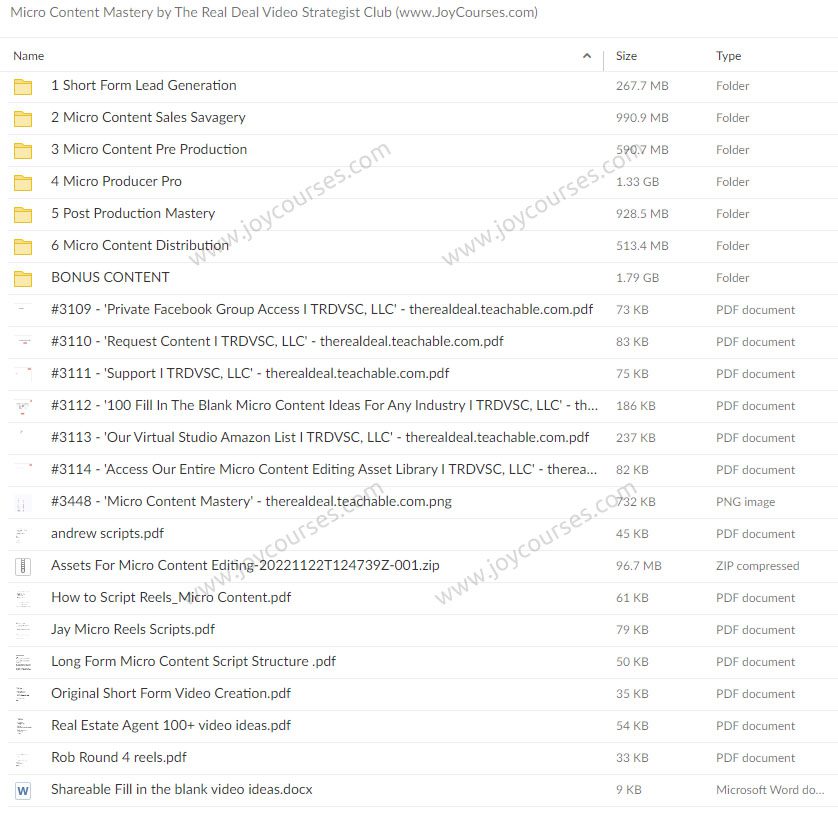Image resolution: width=838 pixels, height=817 pixels.
Task: Select the PDF thumbnail for #3112 Fill In The Blank ideas
Action: coord(23,407)
